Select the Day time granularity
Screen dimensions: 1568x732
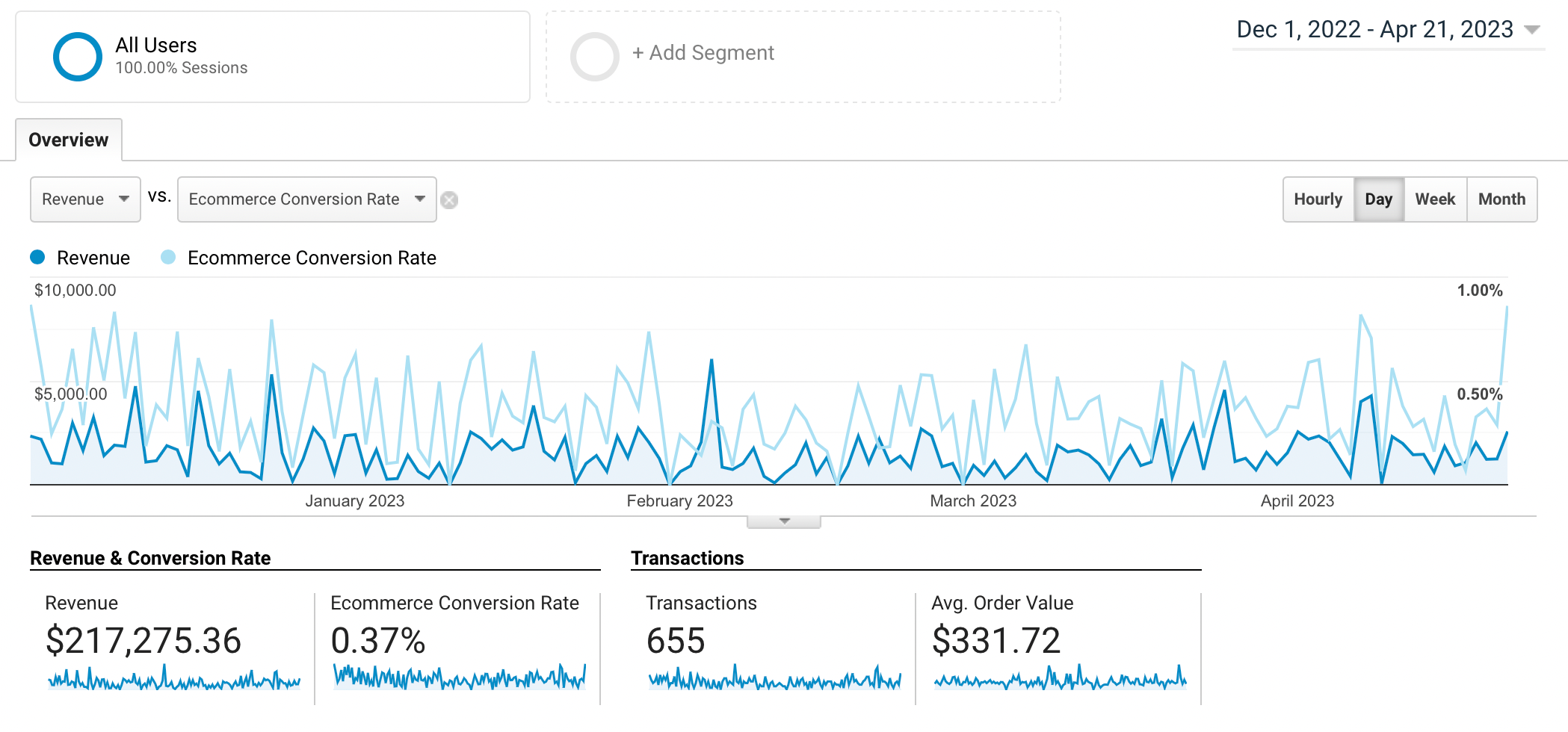1378,199
